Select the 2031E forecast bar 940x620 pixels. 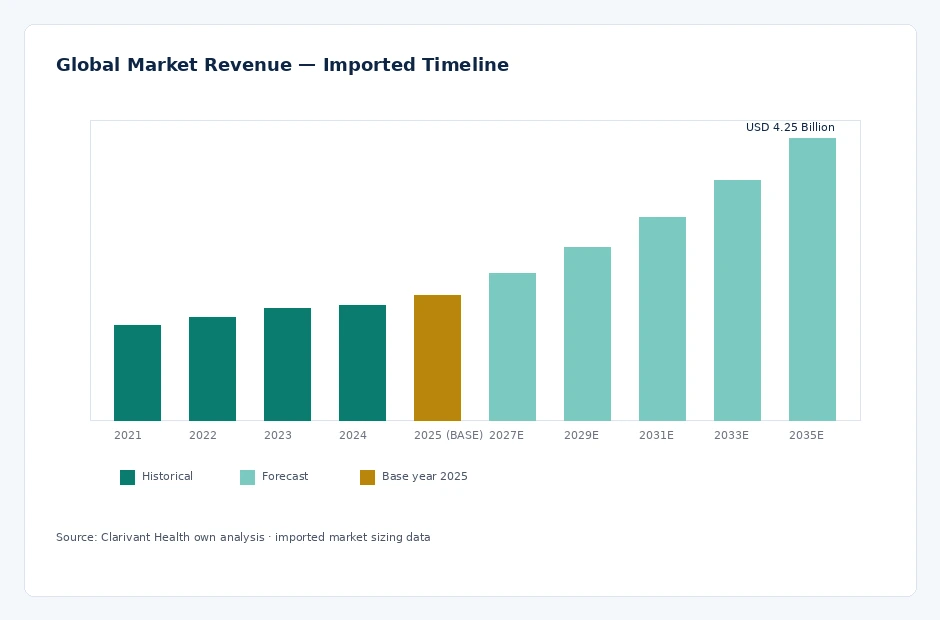pos(662,319)
